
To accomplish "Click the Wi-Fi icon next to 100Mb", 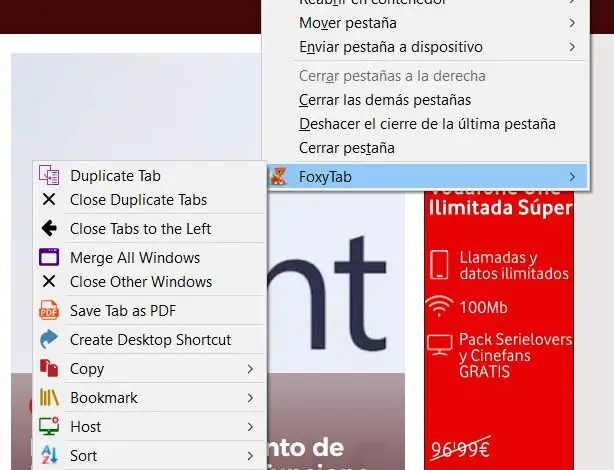I will coord(439,306).
